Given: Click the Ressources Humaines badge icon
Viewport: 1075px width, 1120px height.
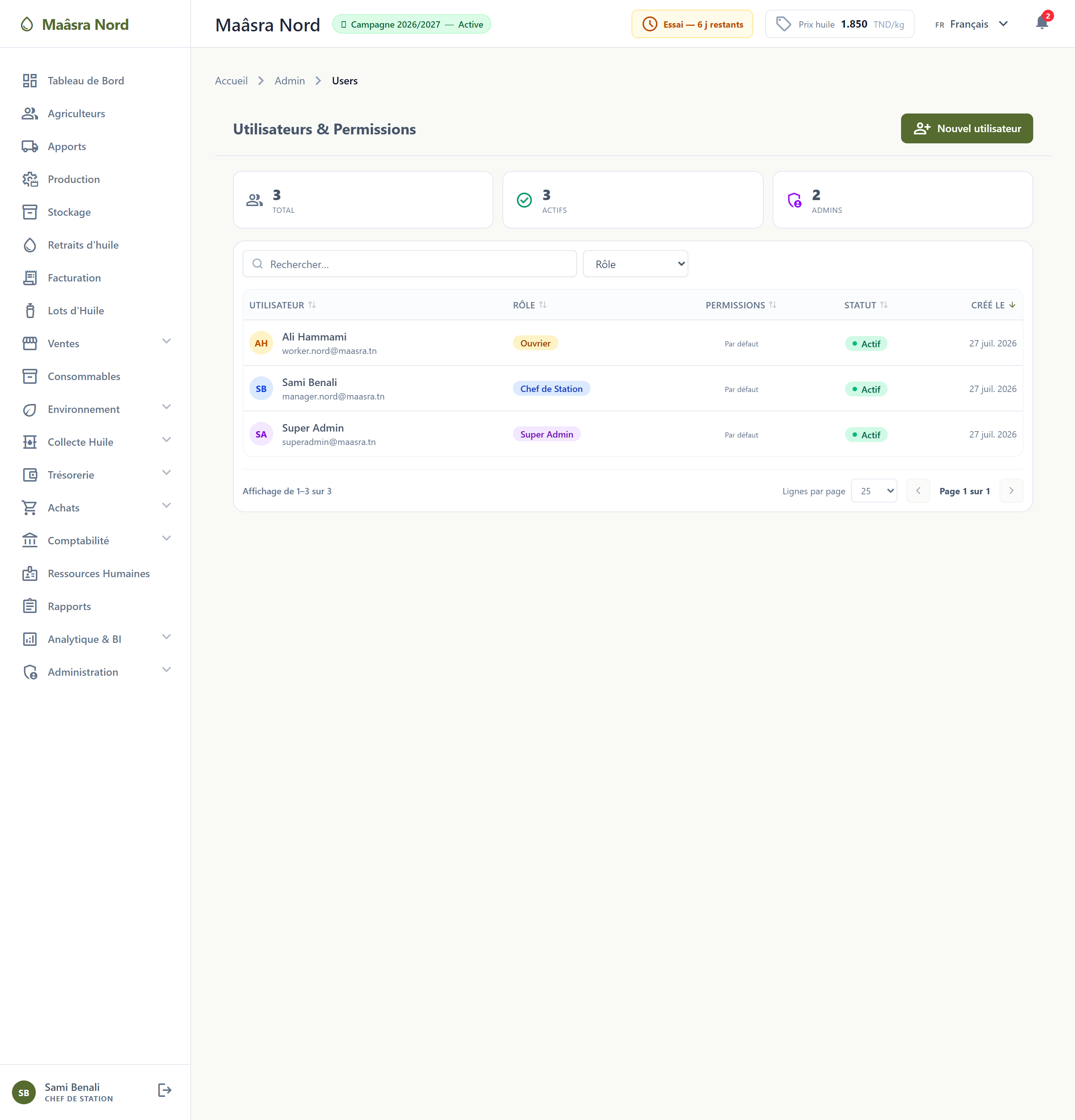Looking at the screenshot, I should (x=30, y=574).
